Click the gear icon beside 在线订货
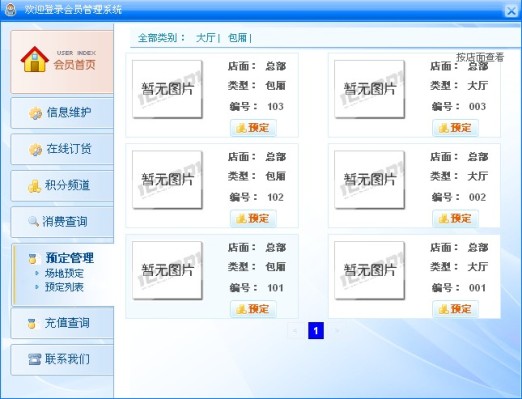The width and height of the screenshot is (522, 399). click(x=35, y=150)
